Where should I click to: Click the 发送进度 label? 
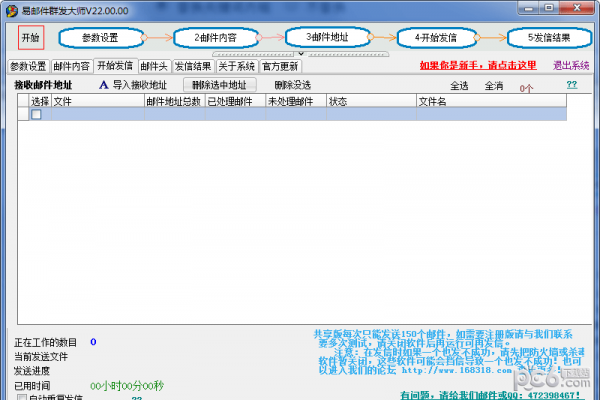[32, 371]
